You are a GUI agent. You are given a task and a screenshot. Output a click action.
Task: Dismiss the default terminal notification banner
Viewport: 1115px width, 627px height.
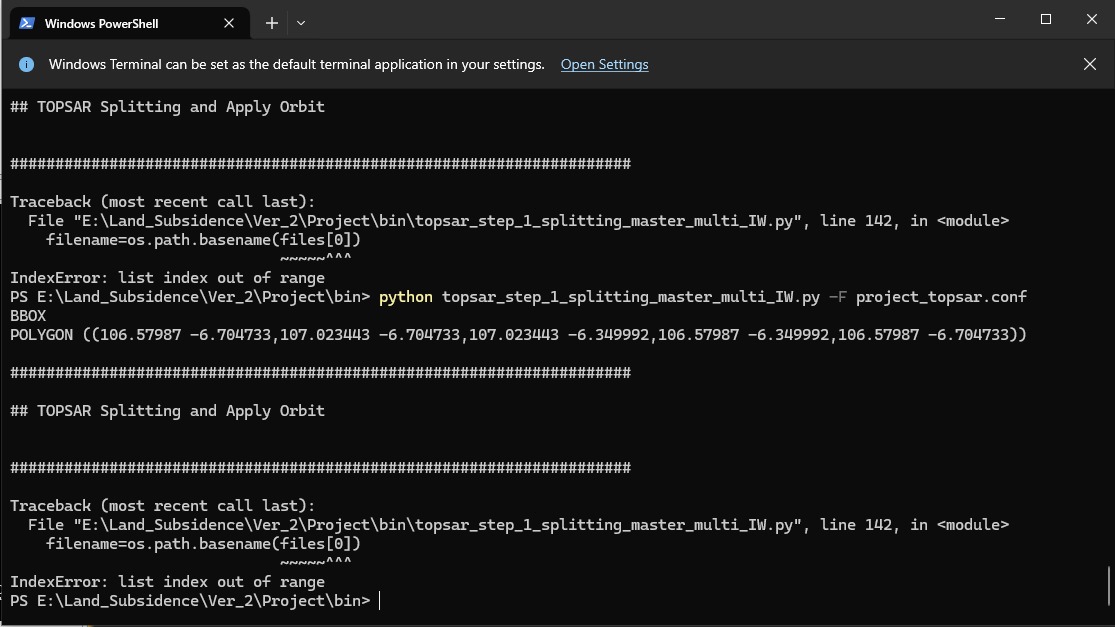coord(1089,64)
